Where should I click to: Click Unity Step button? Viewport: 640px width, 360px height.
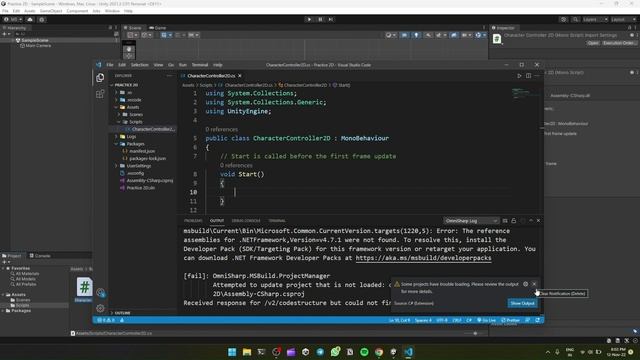point(331,19)
